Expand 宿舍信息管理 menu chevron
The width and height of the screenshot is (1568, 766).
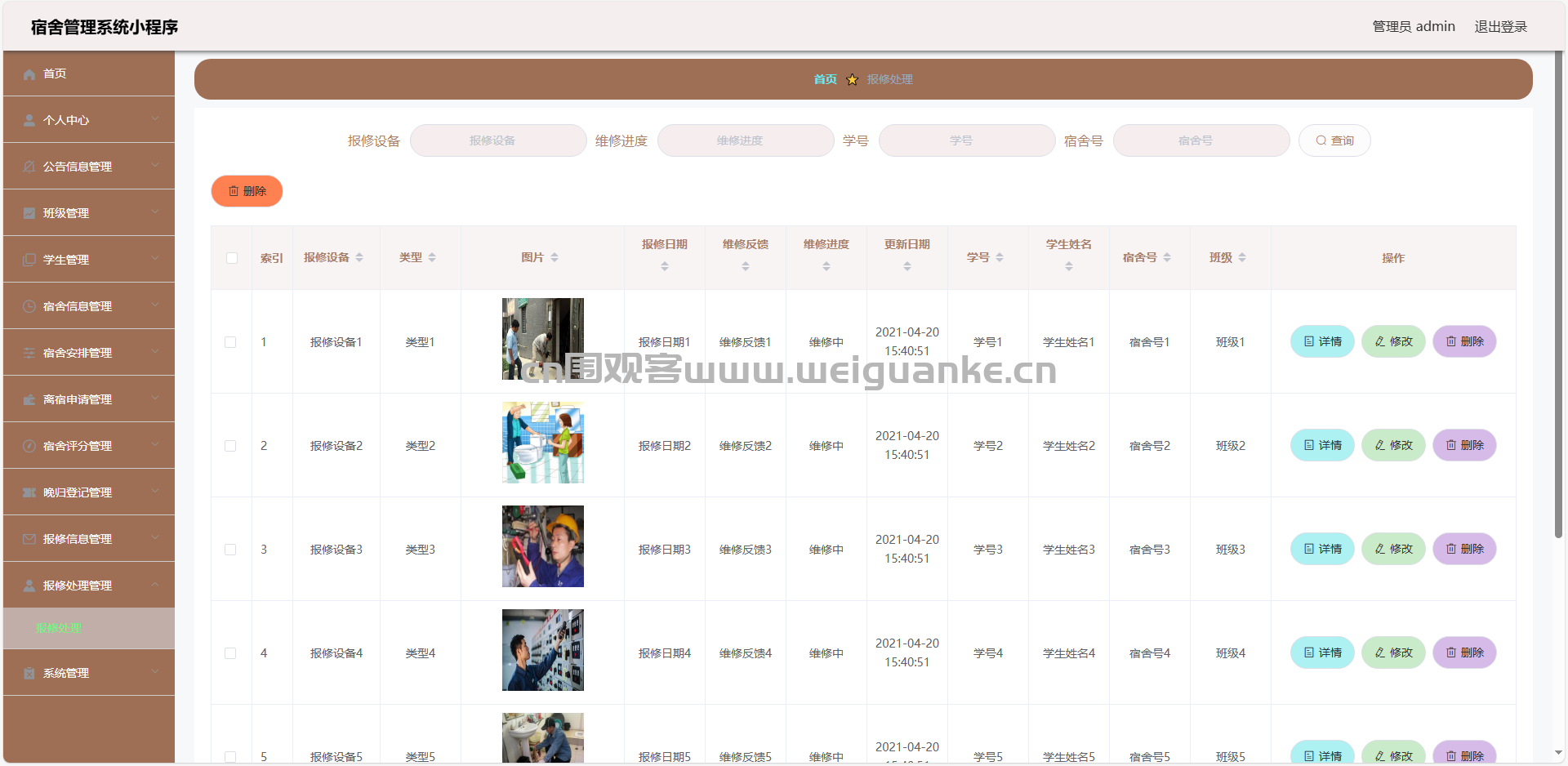coord(155,305)
